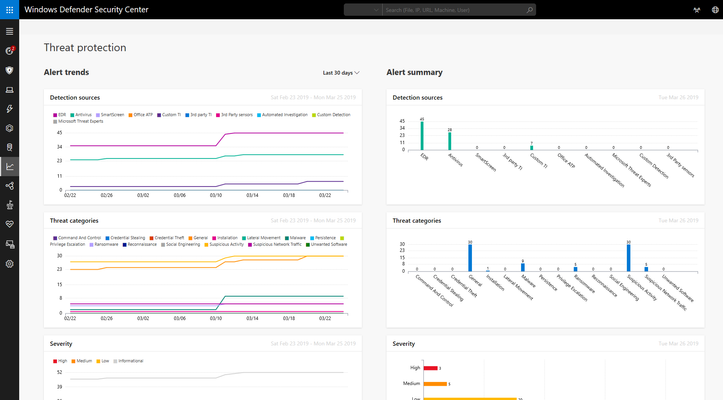Click the EDR bar in Alert summary
723x400 pixels.
coord(422,136)
